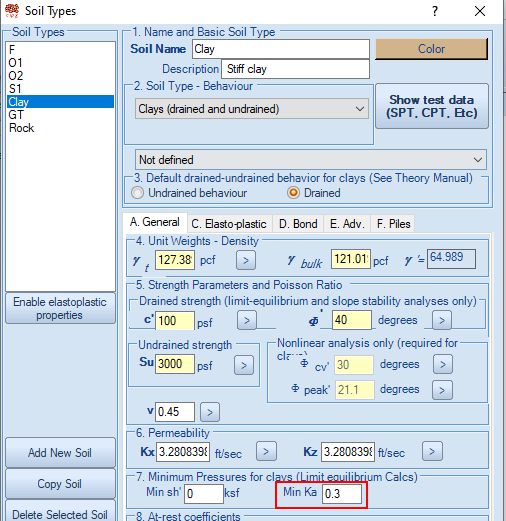The width and height of the screenshot is (506, 521).
Task: Click the Kz permeability input field
Action: coord(348,452)
